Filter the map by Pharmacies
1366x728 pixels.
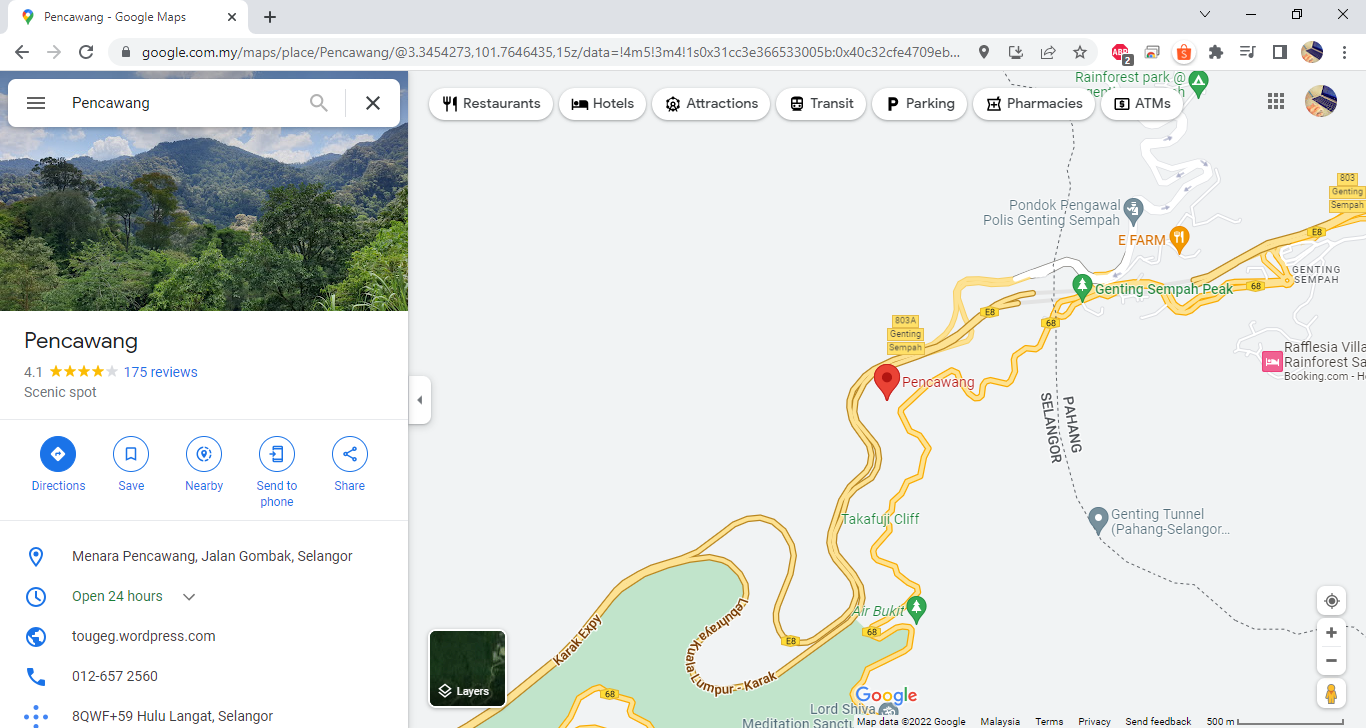1034,104
